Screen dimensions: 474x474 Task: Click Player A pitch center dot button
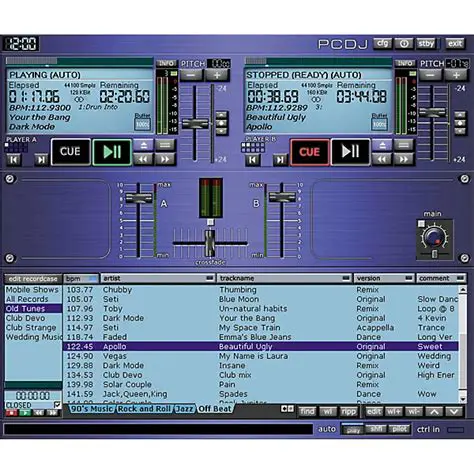tap(222, 123)
